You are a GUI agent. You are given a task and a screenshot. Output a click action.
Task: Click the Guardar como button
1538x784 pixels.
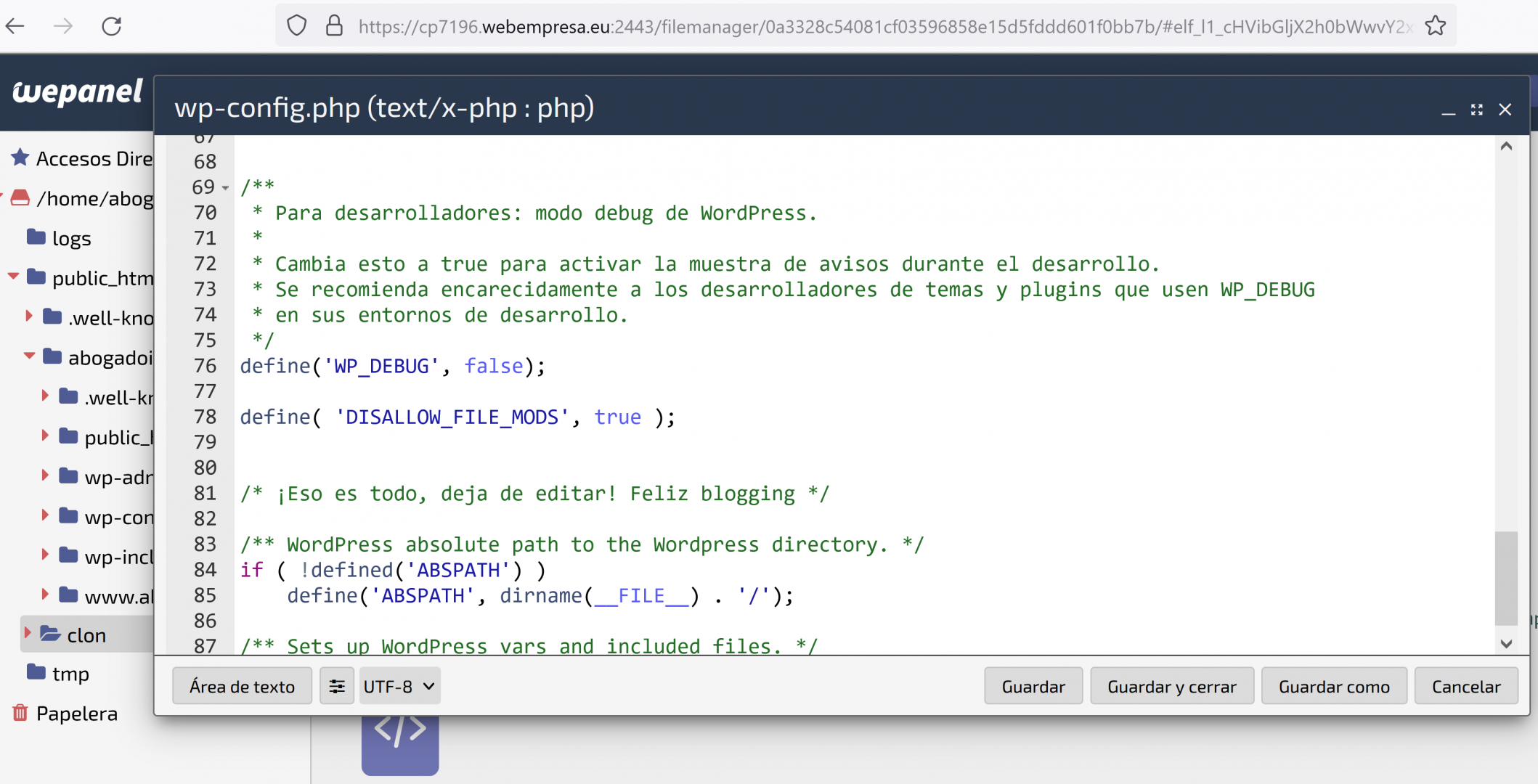1334,686
